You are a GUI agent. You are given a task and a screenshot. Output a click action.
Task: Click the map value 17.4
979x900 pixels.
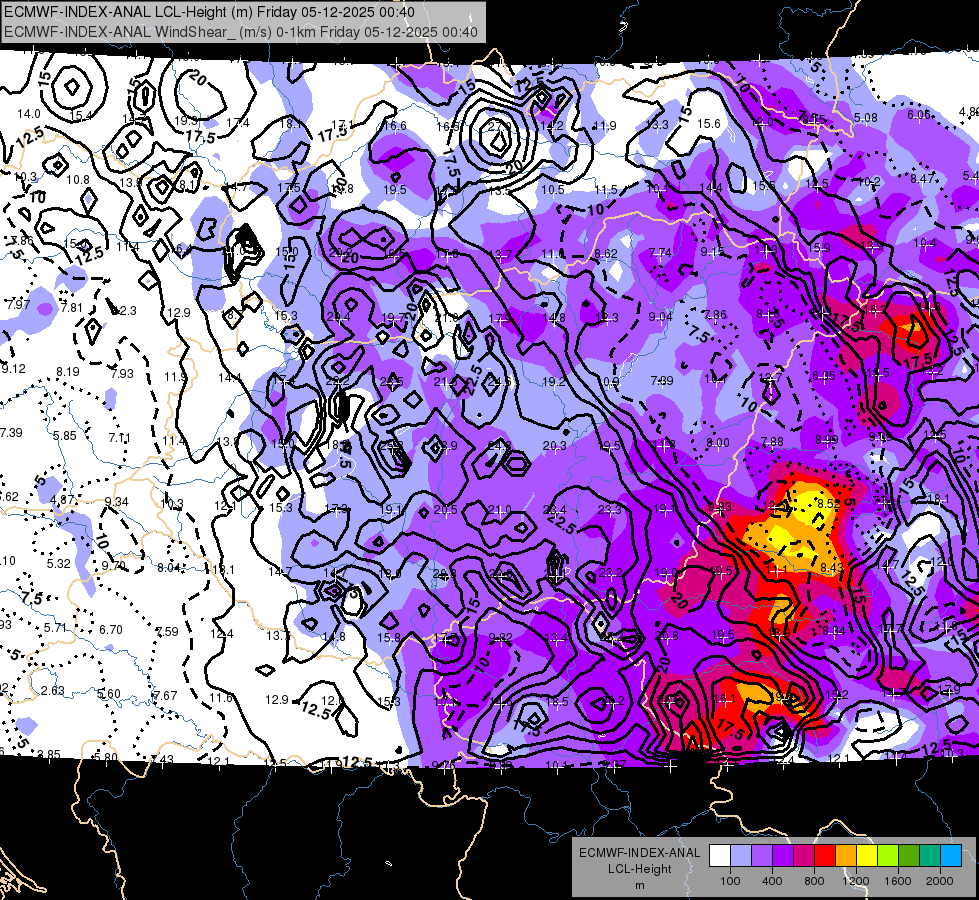238,122
